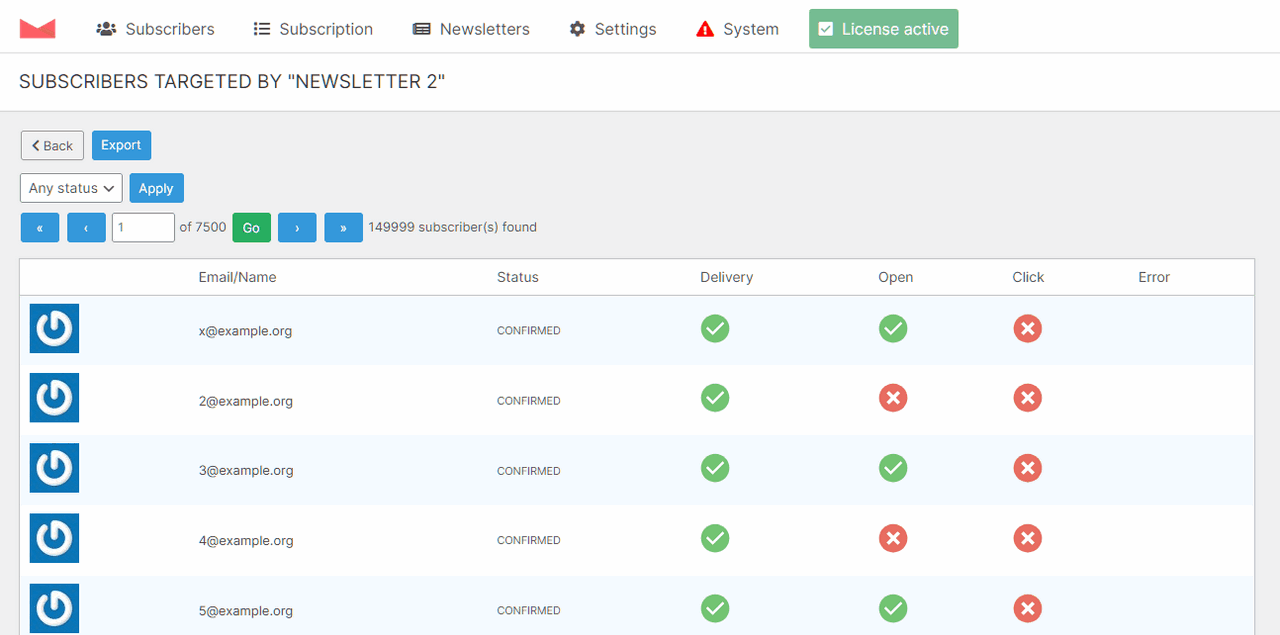The image size is (1280, 635).
Task: Click the red click-cross for x@example.org
Action: (1027, 328)
